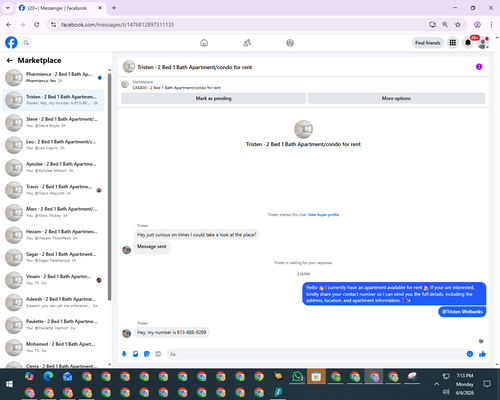The image size is (500, 400).
Task: Open the Paulette conversation
Action: (x=53, y=325)
